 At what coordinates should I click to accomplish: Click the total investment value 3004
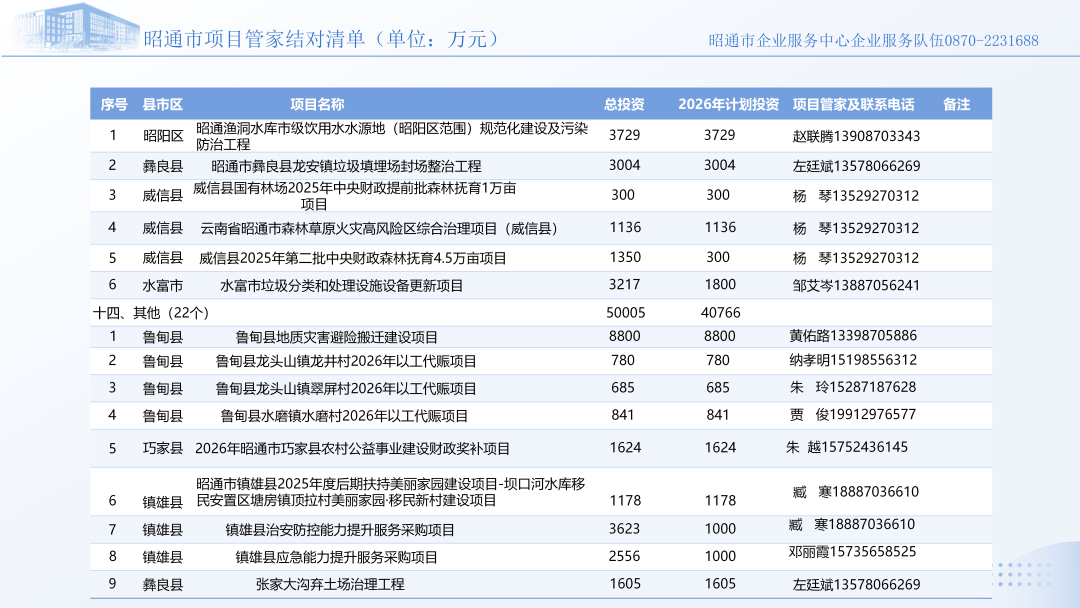tap(625, 165)
